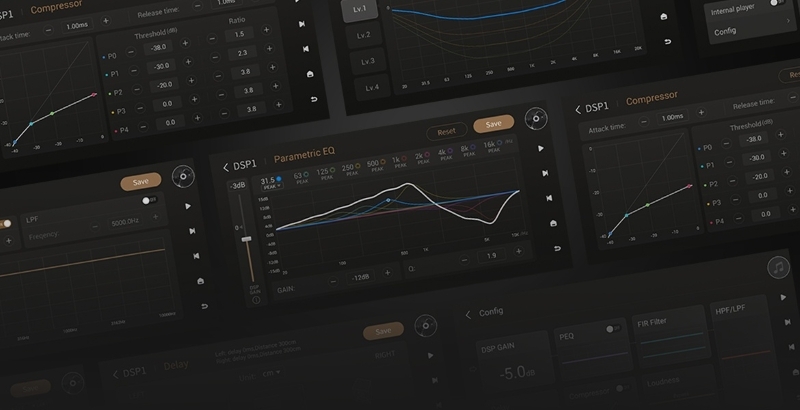The height and width of the screenshot is (410, 800).
Task: Switch to the Lv.2 tab
Action: pyautogui.click(x=364, y=35)
